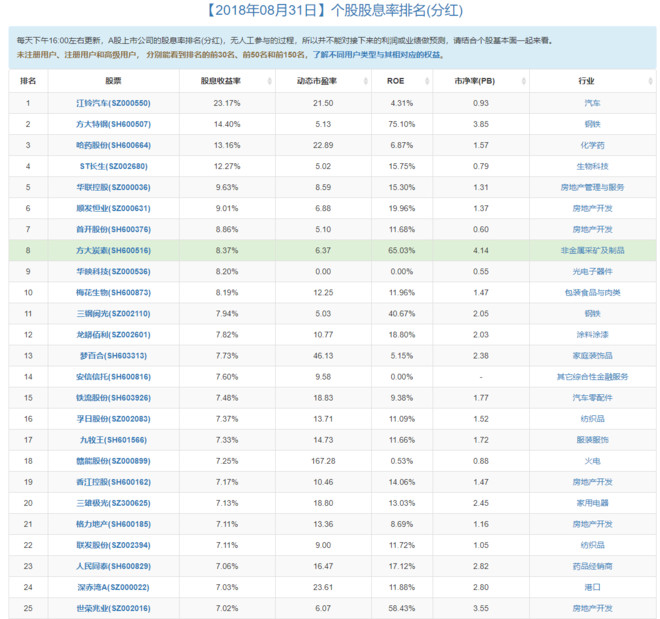Open industry link 涂料涂漆

click(592, 335)
